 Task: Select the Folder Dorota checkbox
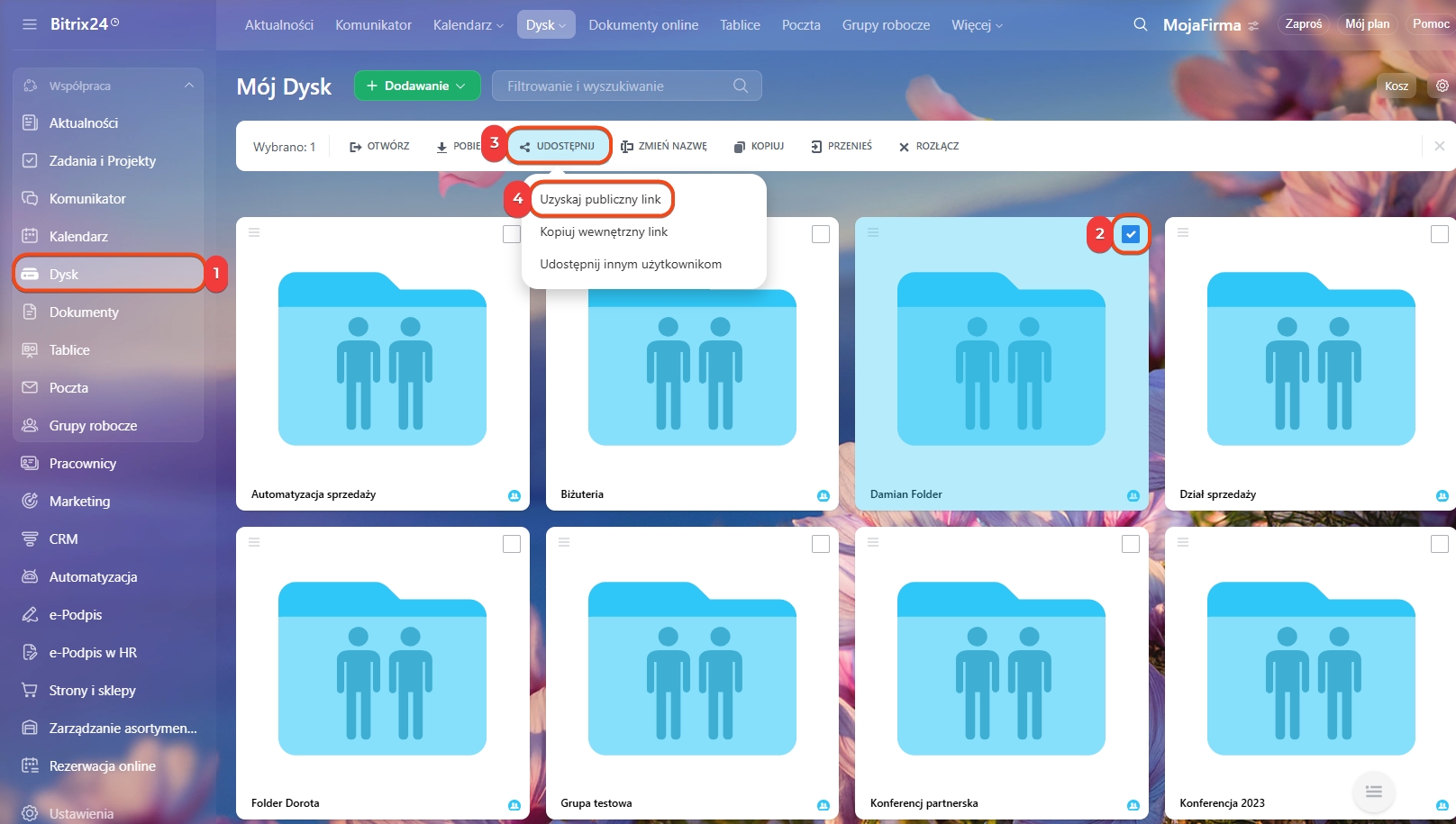[512, 544]
